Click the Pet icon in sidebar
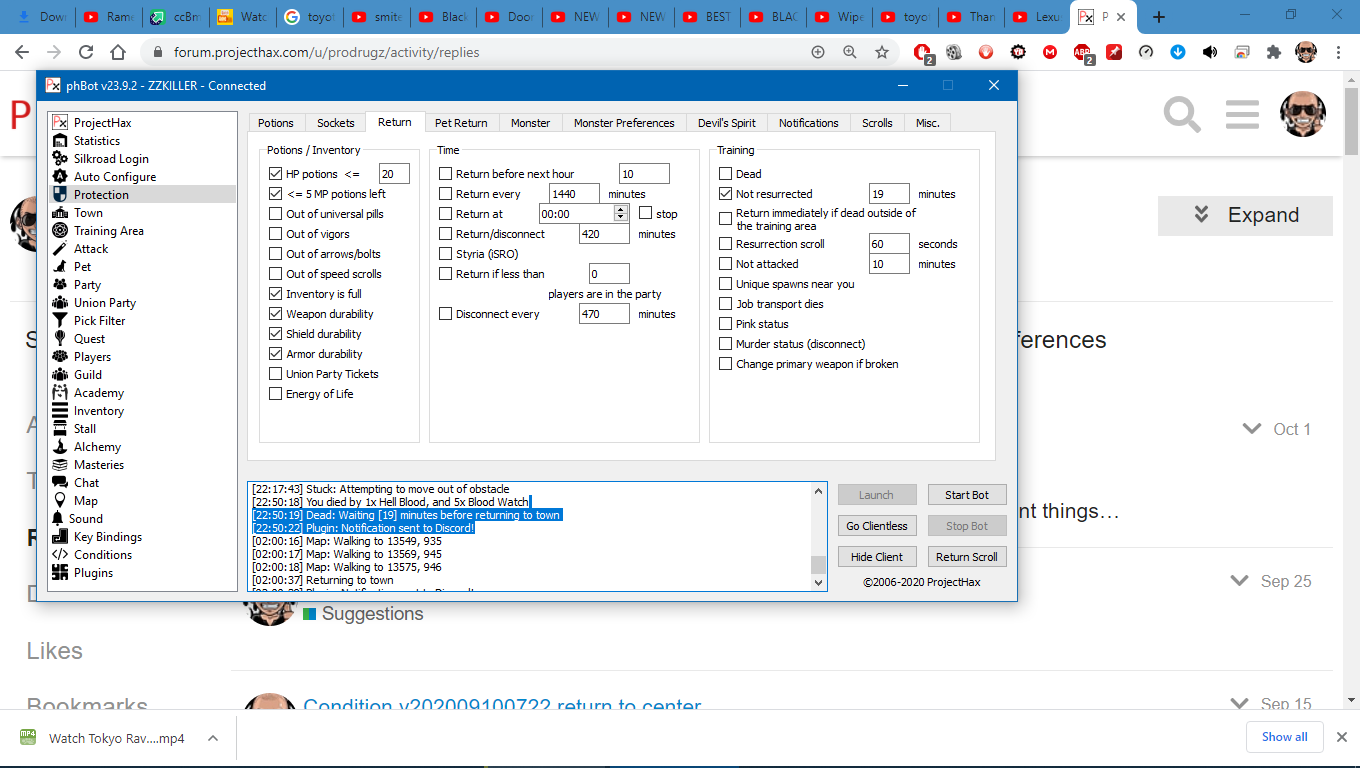 (x=60, y=267)
